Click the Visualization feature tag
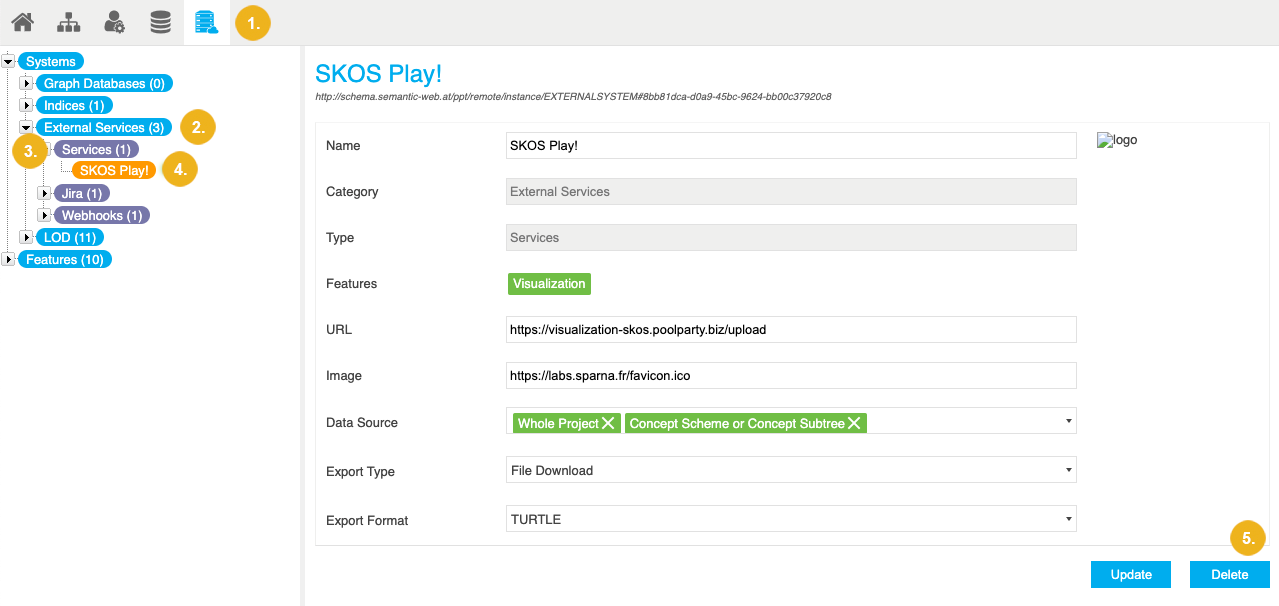Screen dimensions: 1279x606 click(x=549, y=284)
